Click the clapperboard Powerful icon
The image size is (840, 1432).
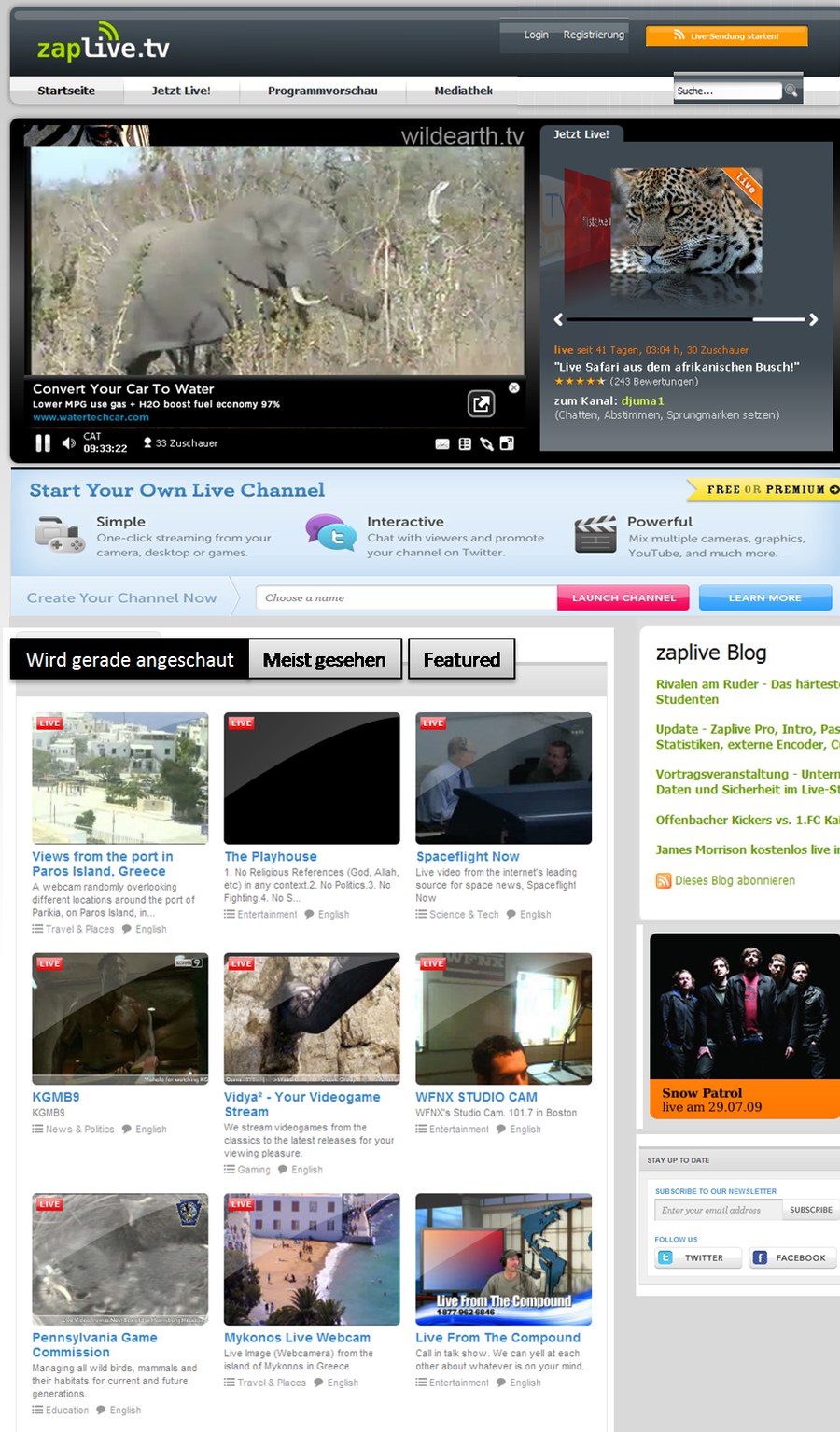tap(595, 534)
